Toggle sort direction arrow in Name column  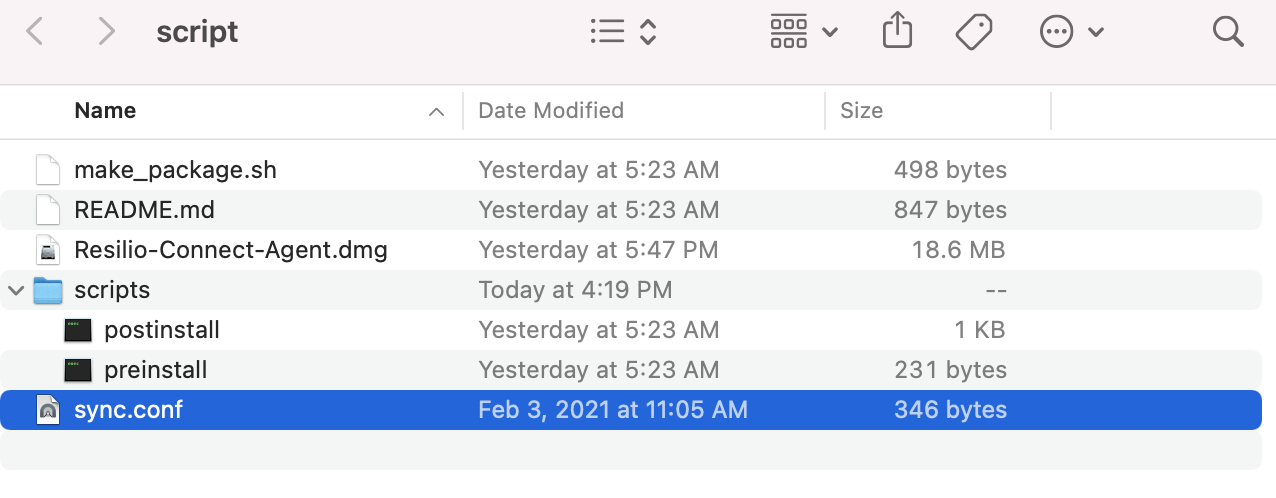[x=436, y=111]
